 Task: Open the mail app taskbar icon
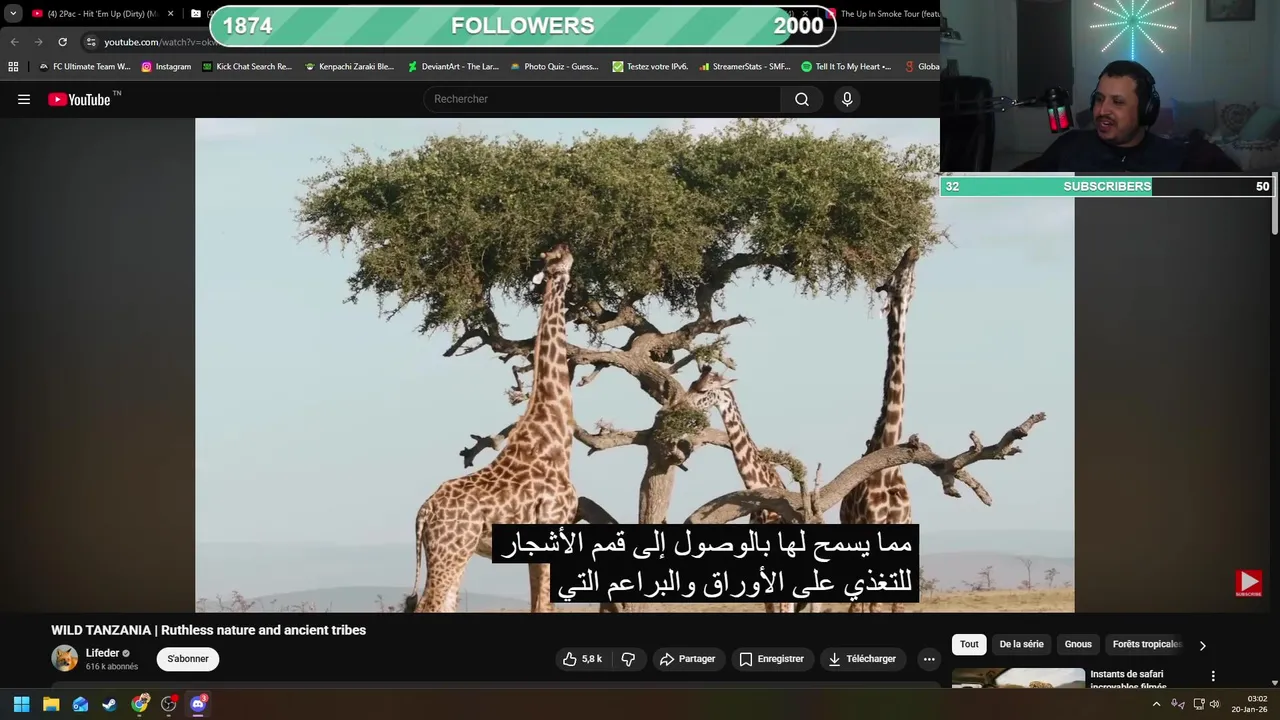[80, 704]
